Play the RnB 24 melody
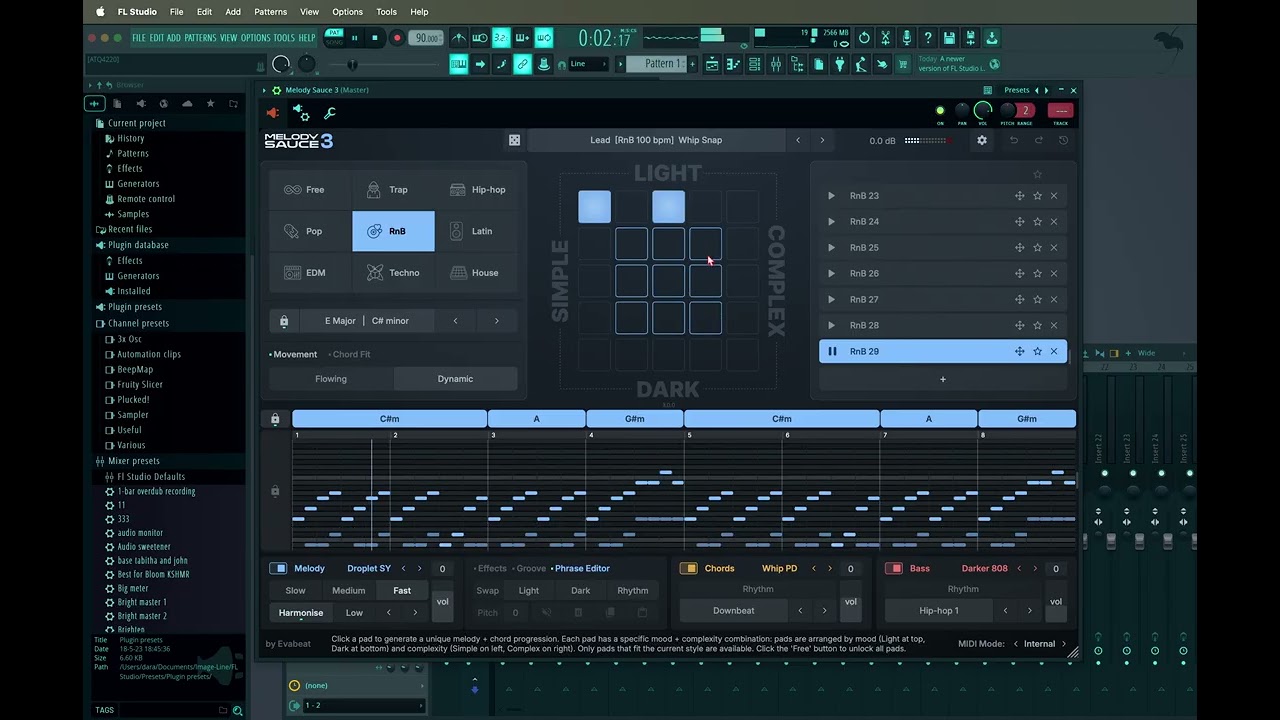1280x720 pixels. click(x=831, y=222)
